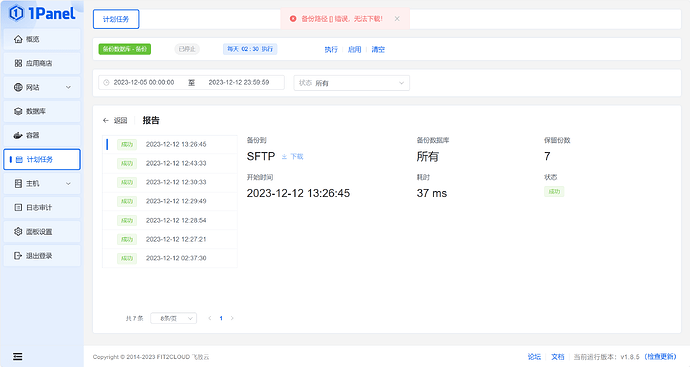Open the 状态 所有 status dropdown
690x367 pixels.
point(352,83)
